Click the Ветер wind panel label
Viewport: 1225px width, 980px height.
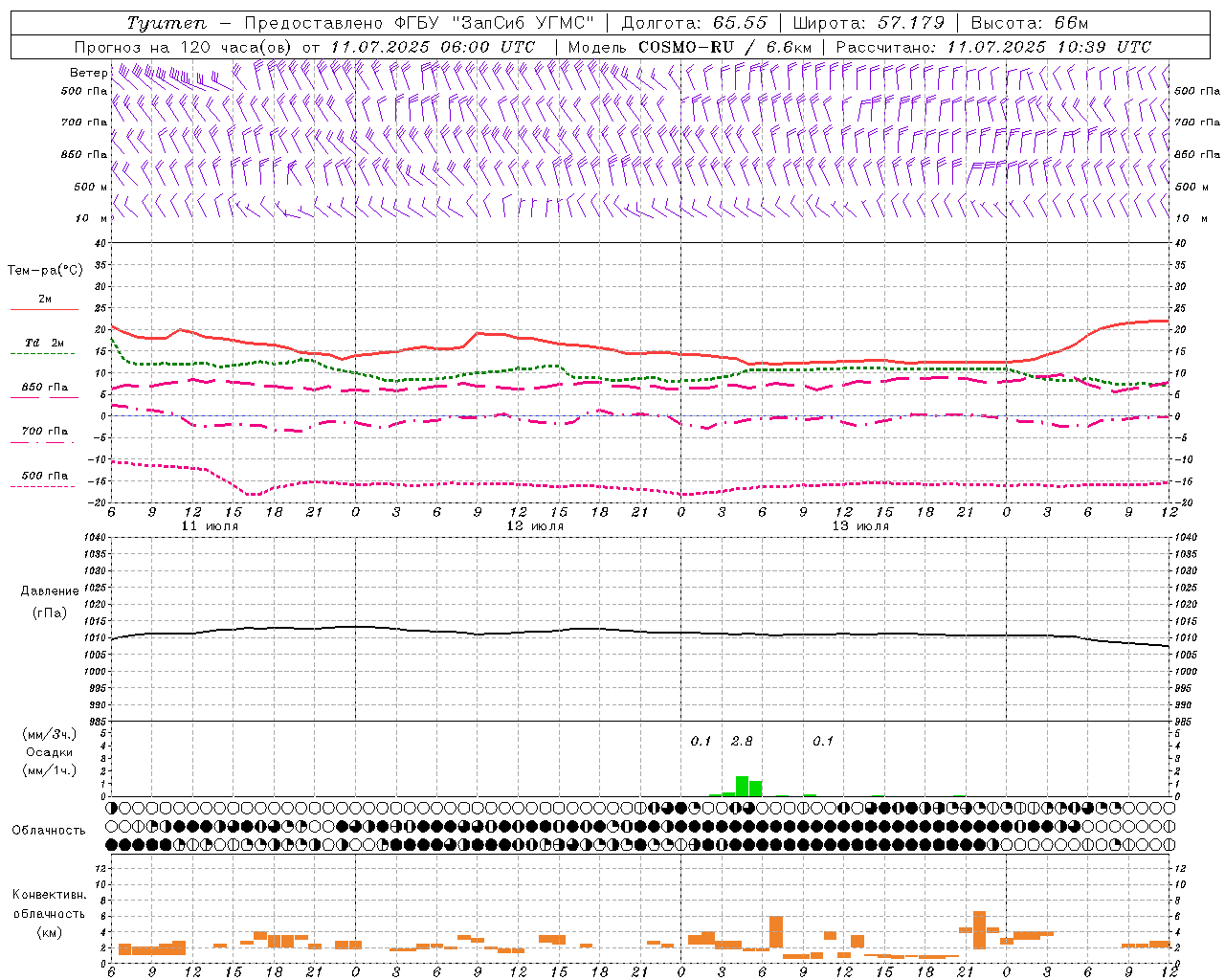click(x=88, y=73)
